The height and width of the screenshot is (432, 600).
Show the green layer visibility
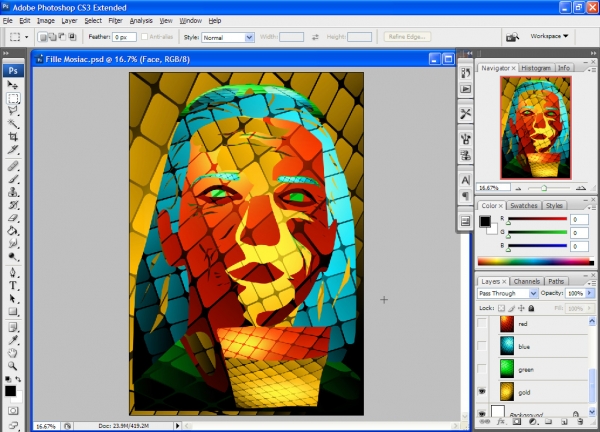(x=482, y=369)
